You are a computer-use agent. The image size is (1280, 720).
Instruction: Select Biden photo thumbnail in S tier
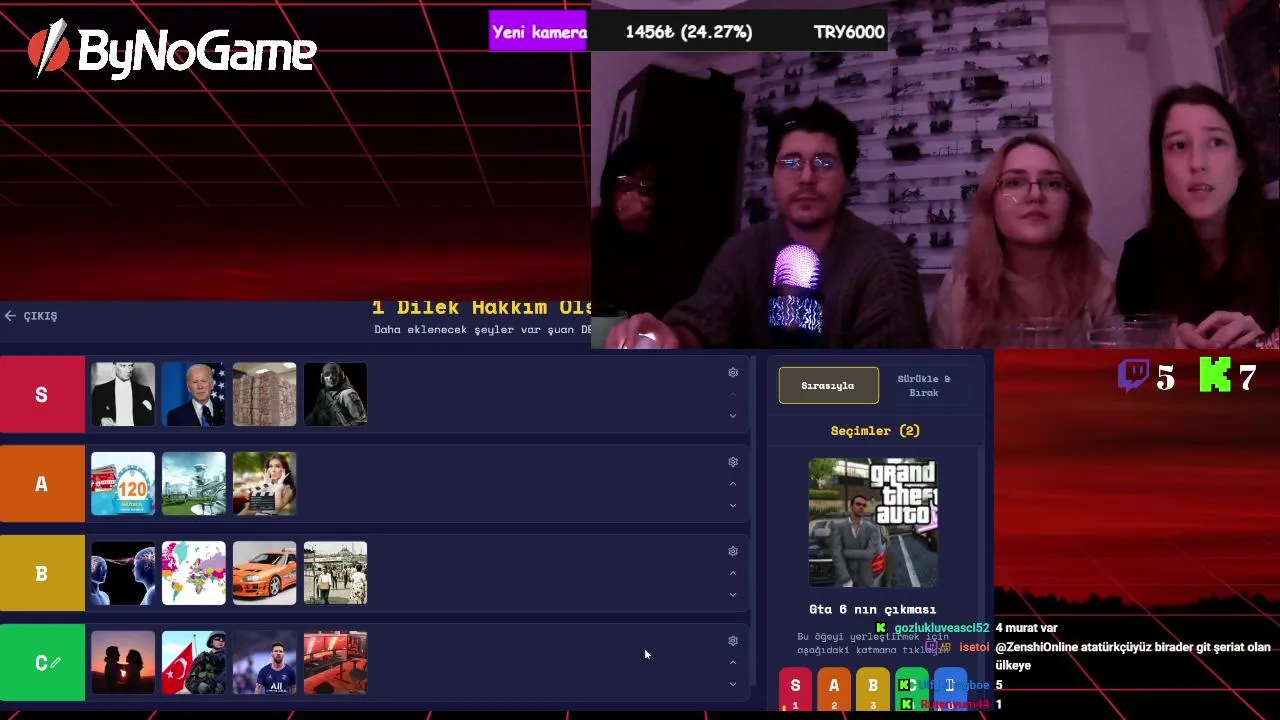(x=194, y=394)
